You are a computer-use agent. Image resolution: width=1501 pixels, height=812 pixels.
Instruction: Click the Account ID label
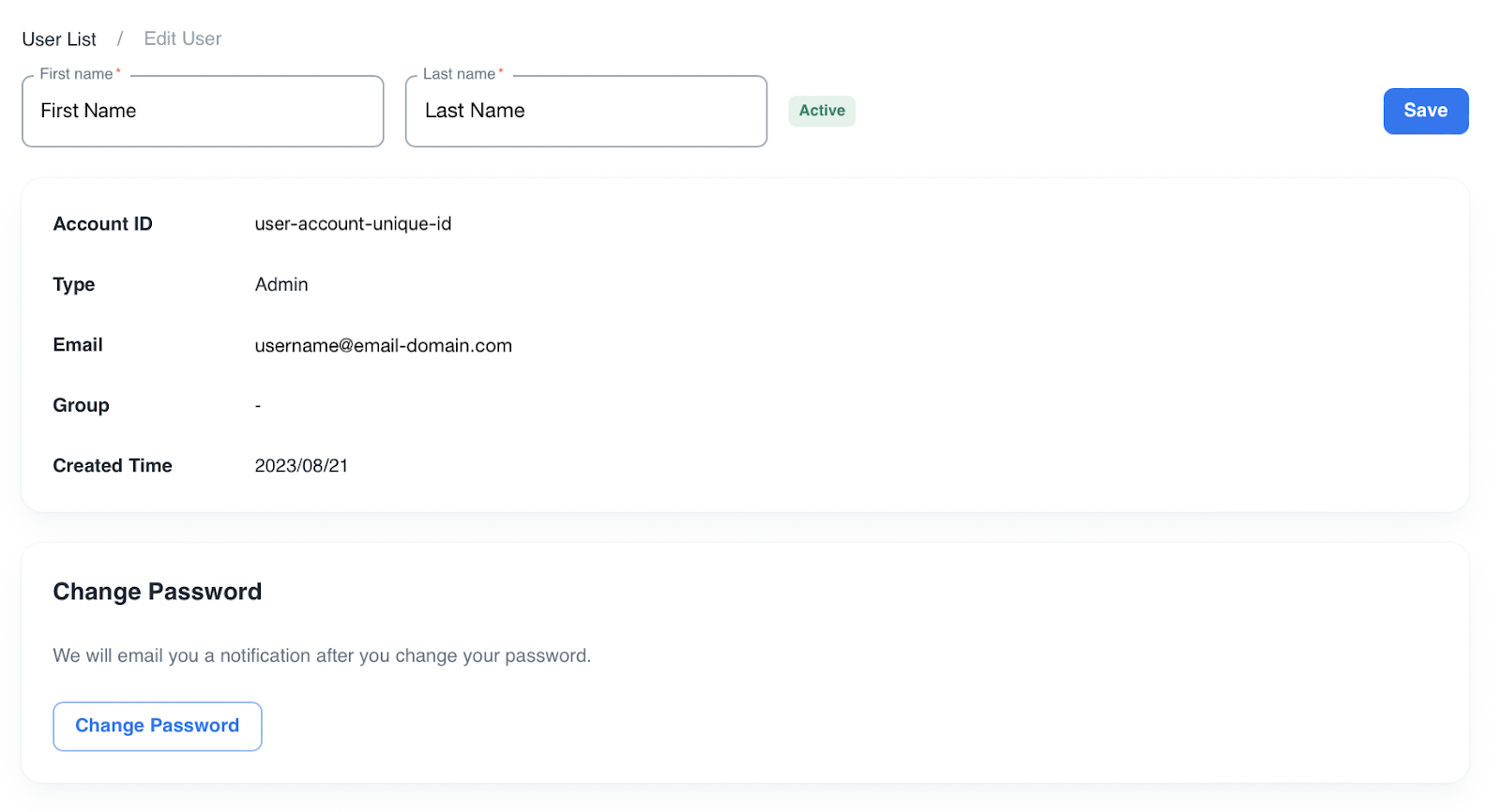pyautogui.click(x=102, y=224)
